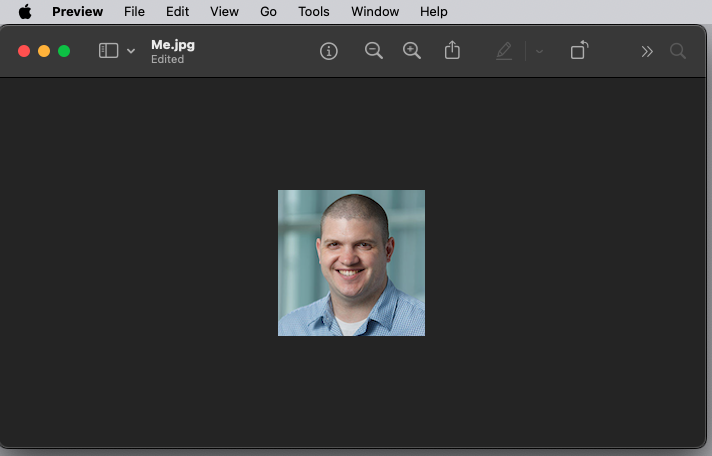Enter full screen with green button
712x456 pixels.
tap(64, 51)
